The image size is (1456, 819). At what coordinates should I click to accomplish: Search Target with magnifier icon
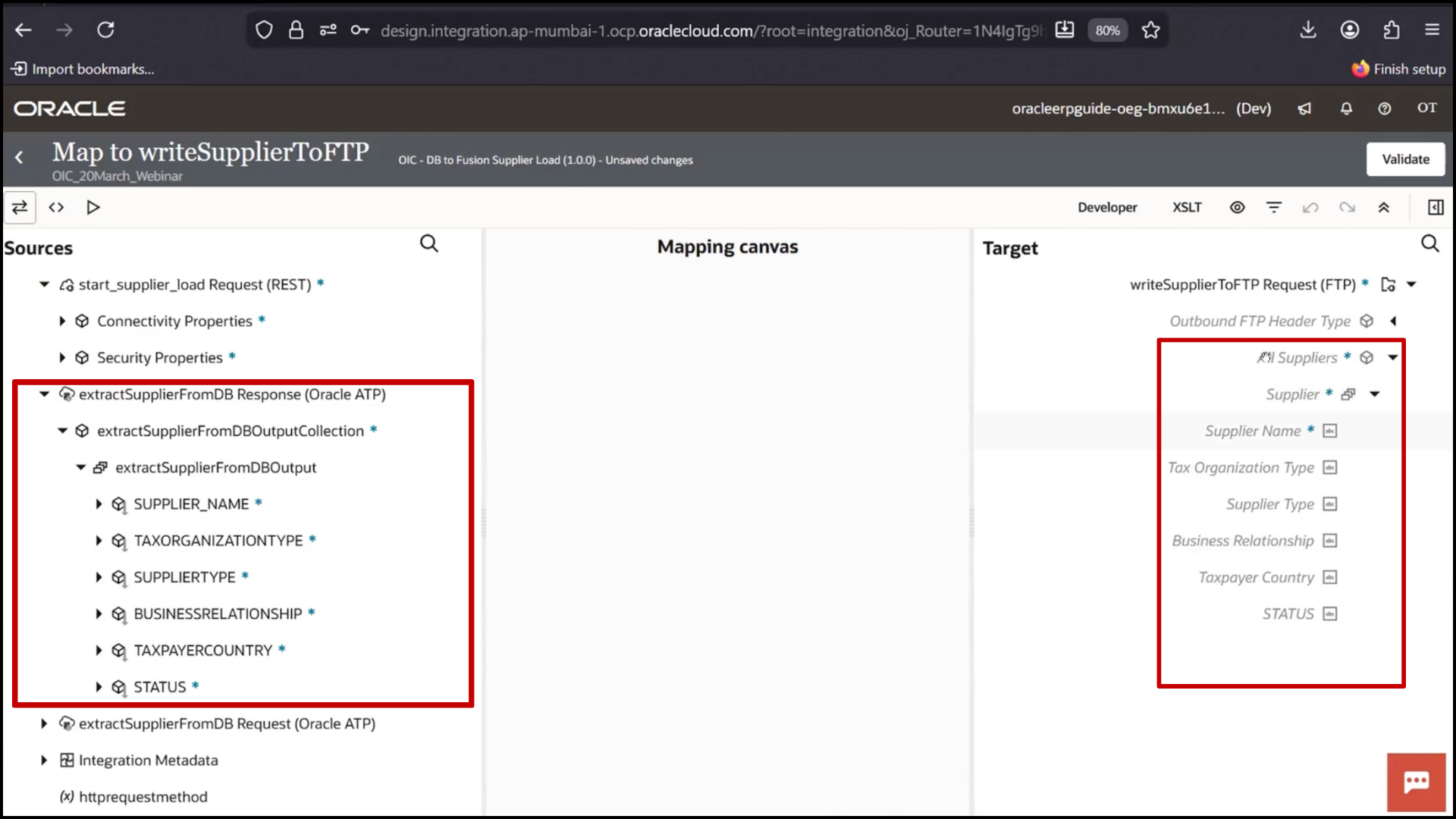point(1429,243)
